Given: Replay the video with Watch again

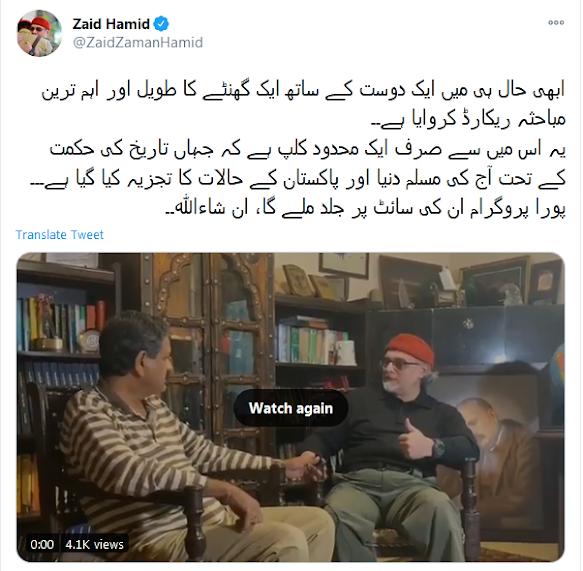Looking at the screenshot, I should click(x=291, y=408).
